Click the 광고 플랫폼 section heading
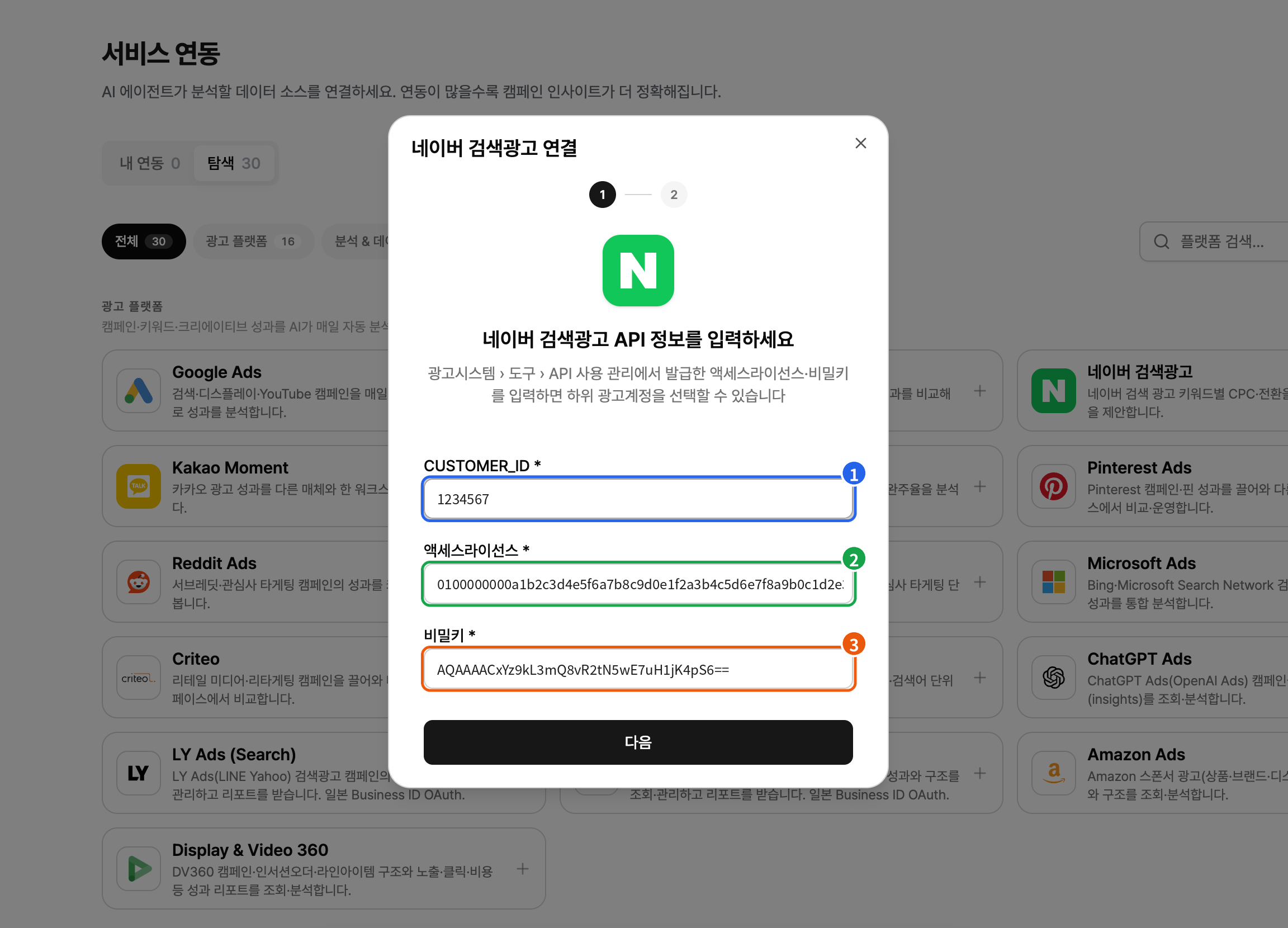The height and width of the screenshot is (928, 1288). (x=132, y=306)
